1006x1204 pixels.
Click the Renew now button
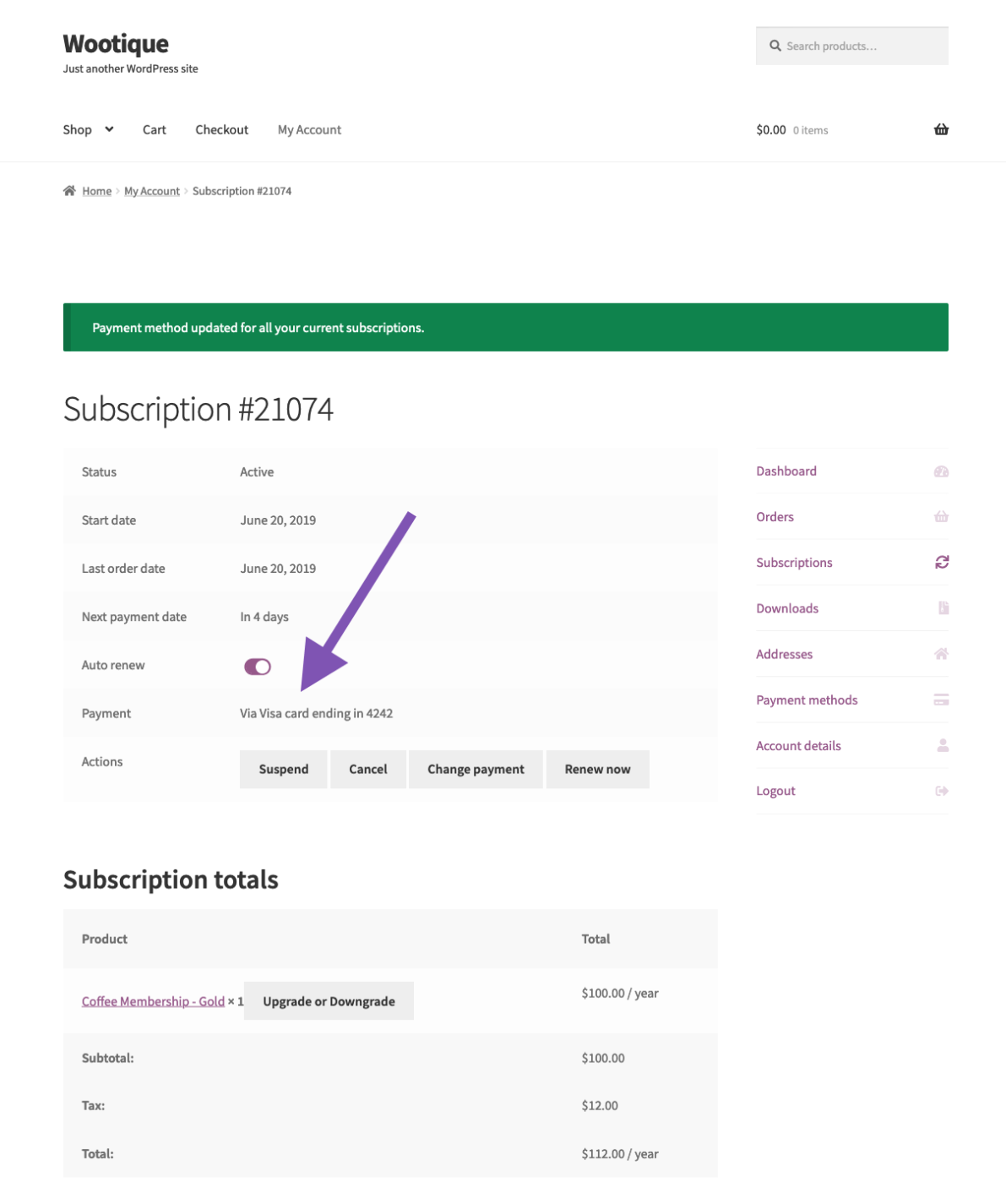point(597,769)
